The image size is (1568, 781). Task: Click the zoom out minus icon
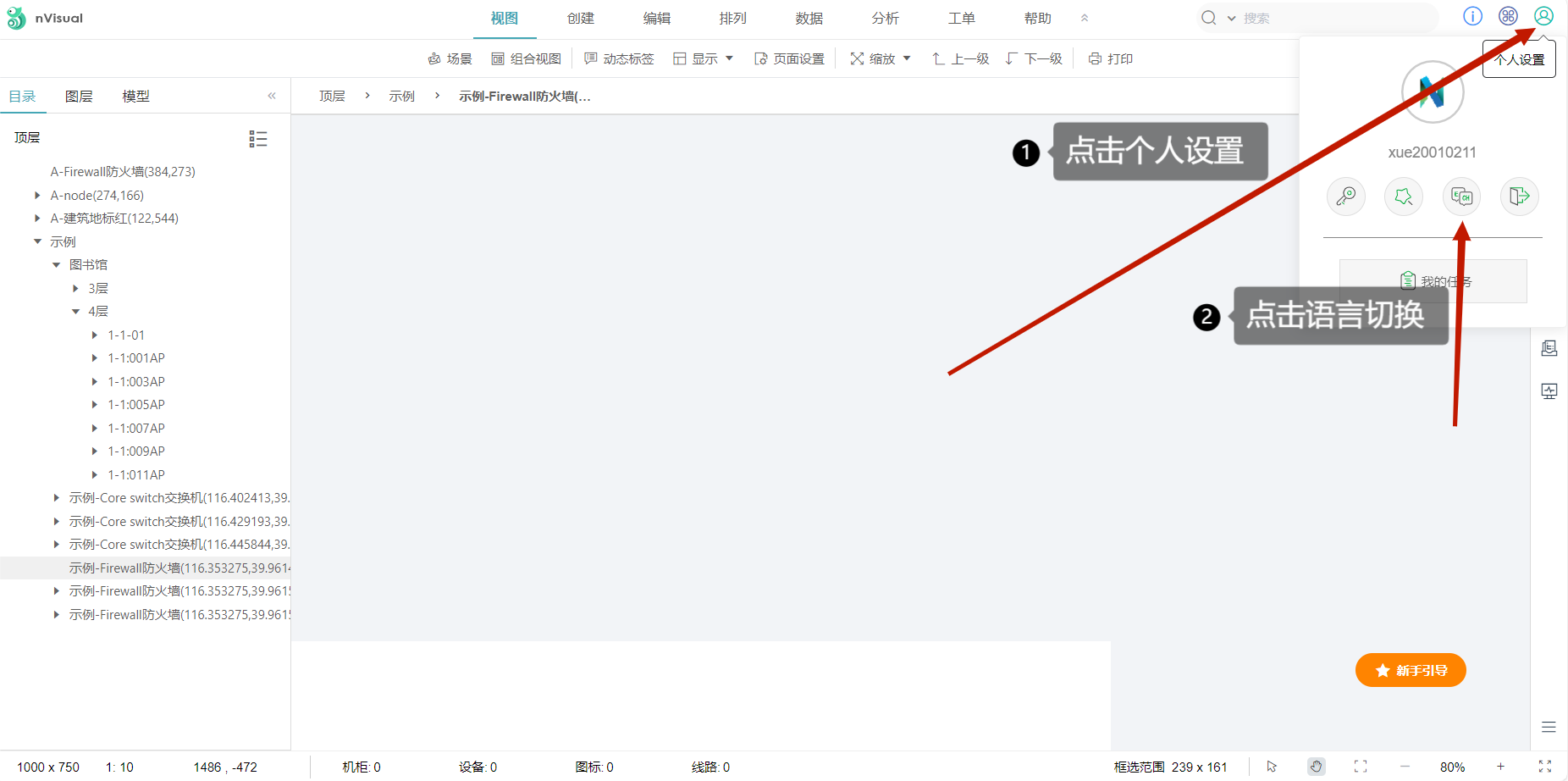click(x=1405, y=767)
